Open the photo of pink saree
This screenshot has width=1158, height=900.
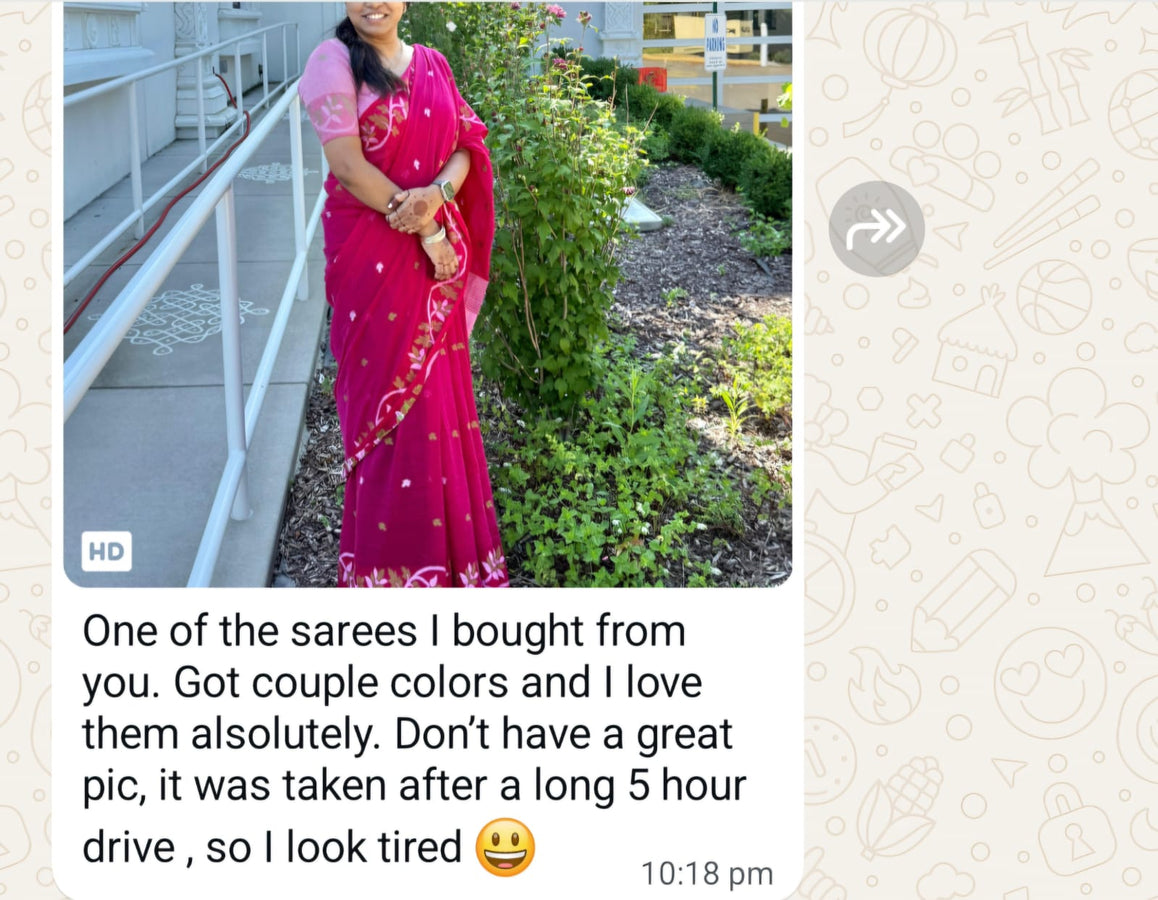click(x=428, y=294)
